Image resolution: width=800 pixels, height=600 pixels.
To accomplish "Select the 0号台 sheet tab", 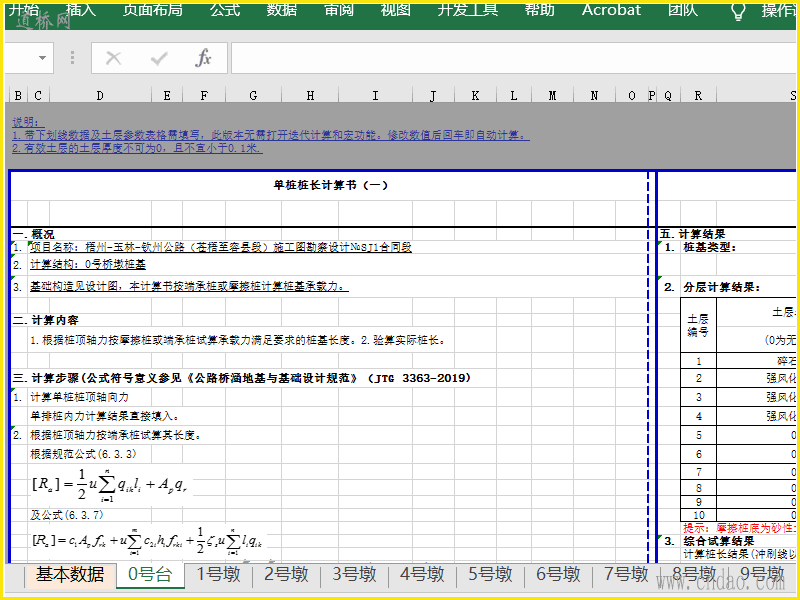I will [x=150, y=574].
